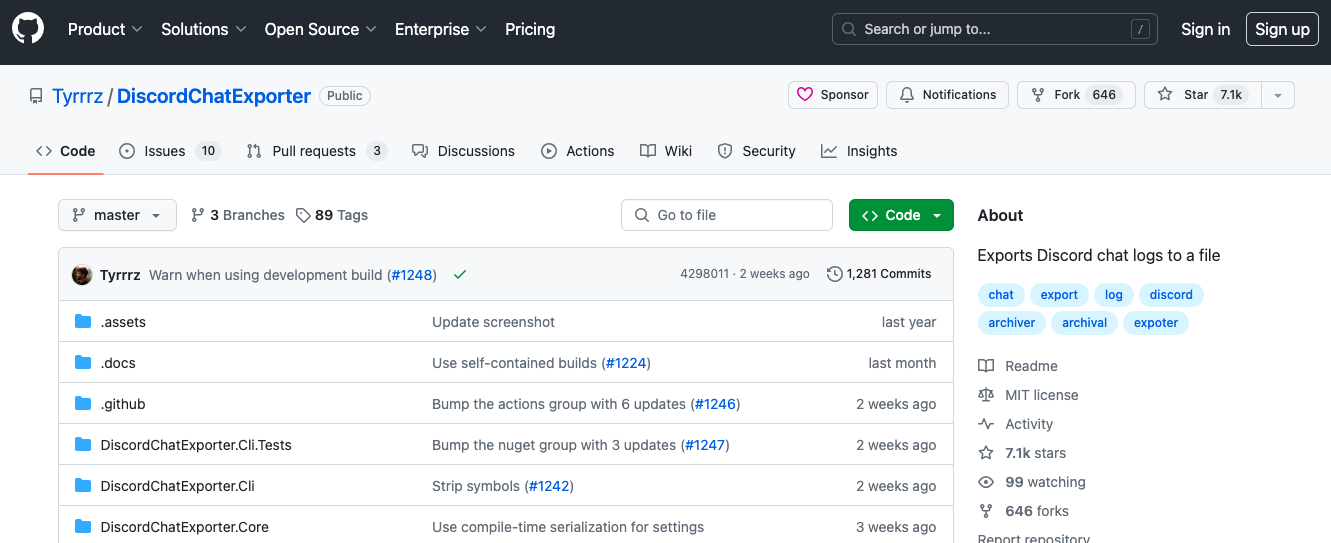
Task: Focus the Search or jump to field
Action: (995, 29)
